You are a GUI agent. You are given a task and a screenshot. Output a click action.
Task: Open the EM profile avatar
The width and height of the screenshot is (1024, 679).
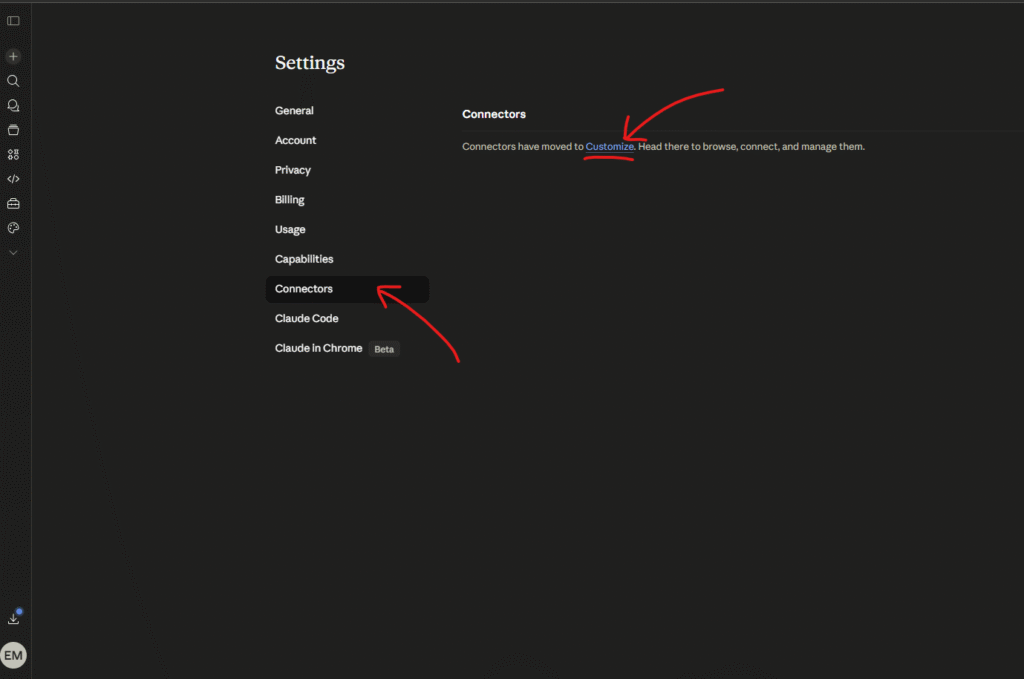pos(13,655)
